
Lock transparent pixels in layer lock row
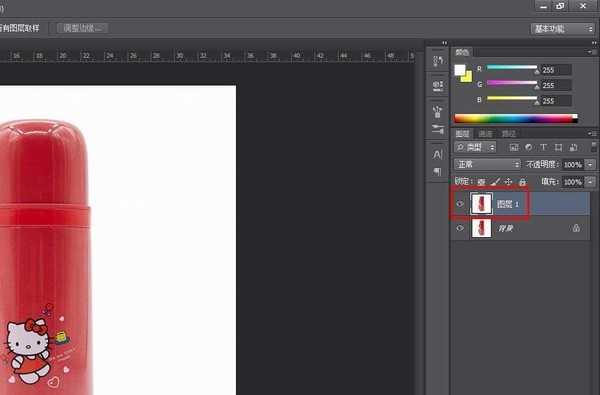481,182
